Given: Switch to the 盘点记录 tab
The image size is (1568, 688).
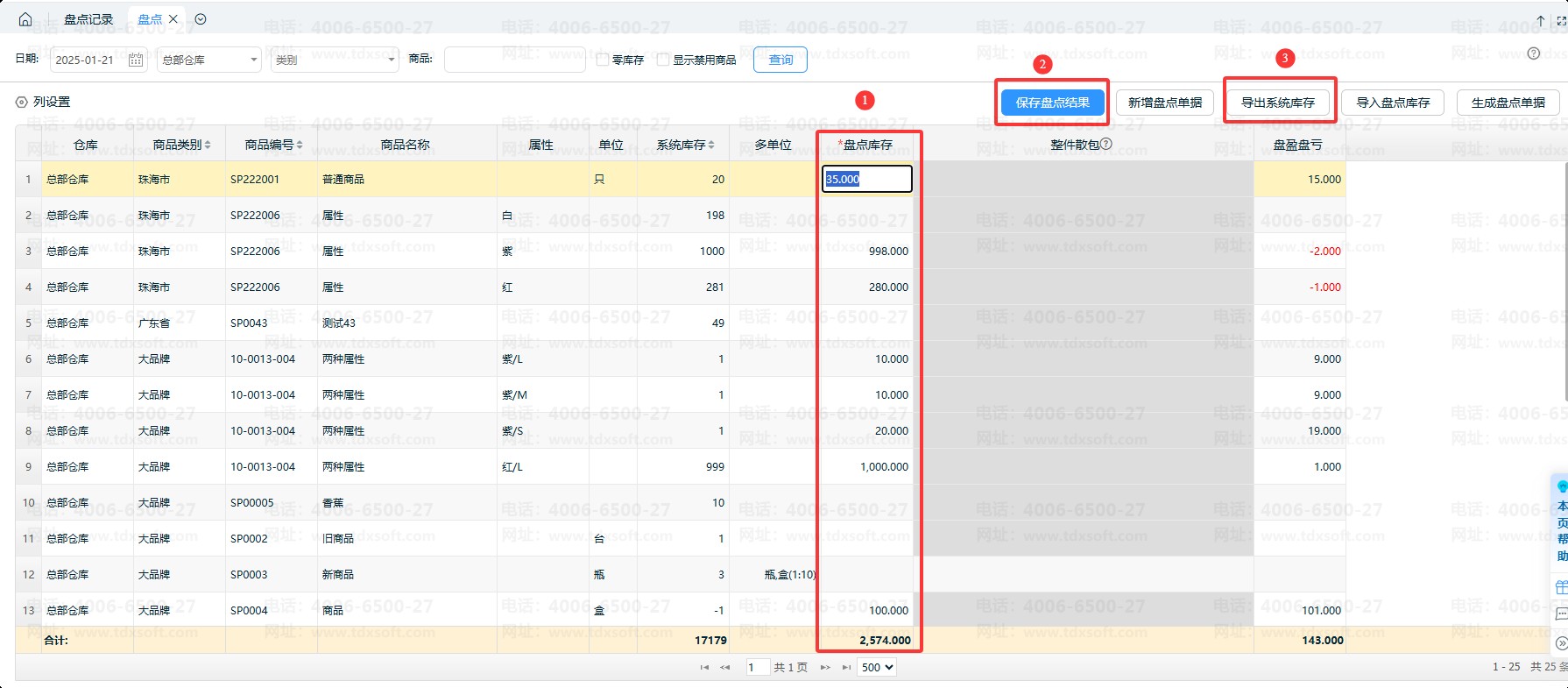Looking at the screenshot, I should pos(88,19).
